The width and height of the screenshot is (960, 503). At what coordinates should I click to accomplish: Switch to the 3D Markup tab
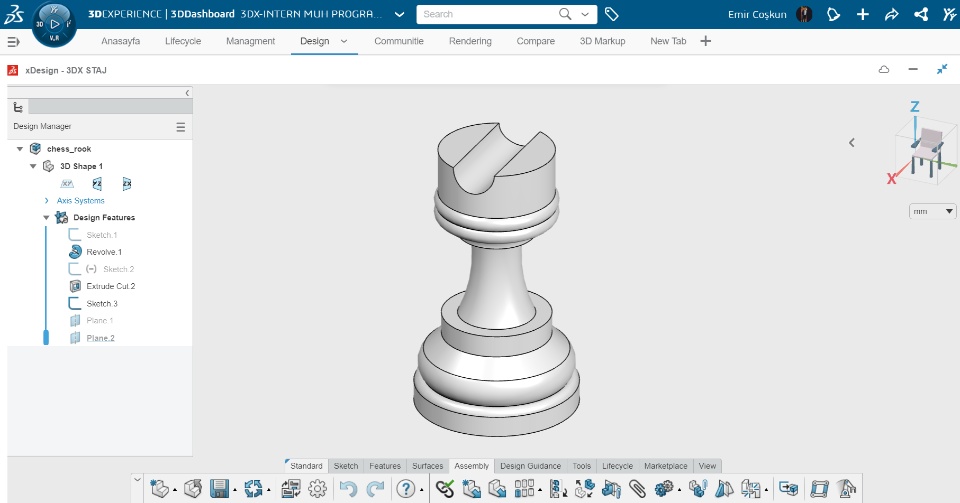pos(602,41)
